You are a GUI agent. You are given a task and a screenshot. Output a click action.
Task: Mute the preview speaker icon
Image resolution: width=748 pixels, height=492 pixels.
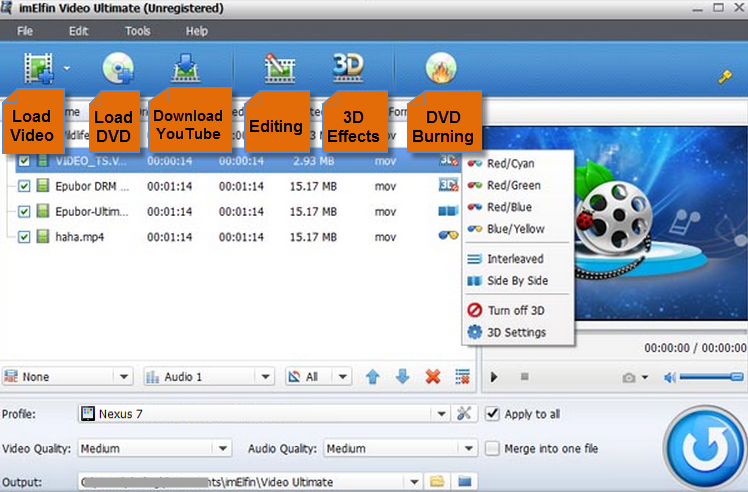[x=670, y=377]
